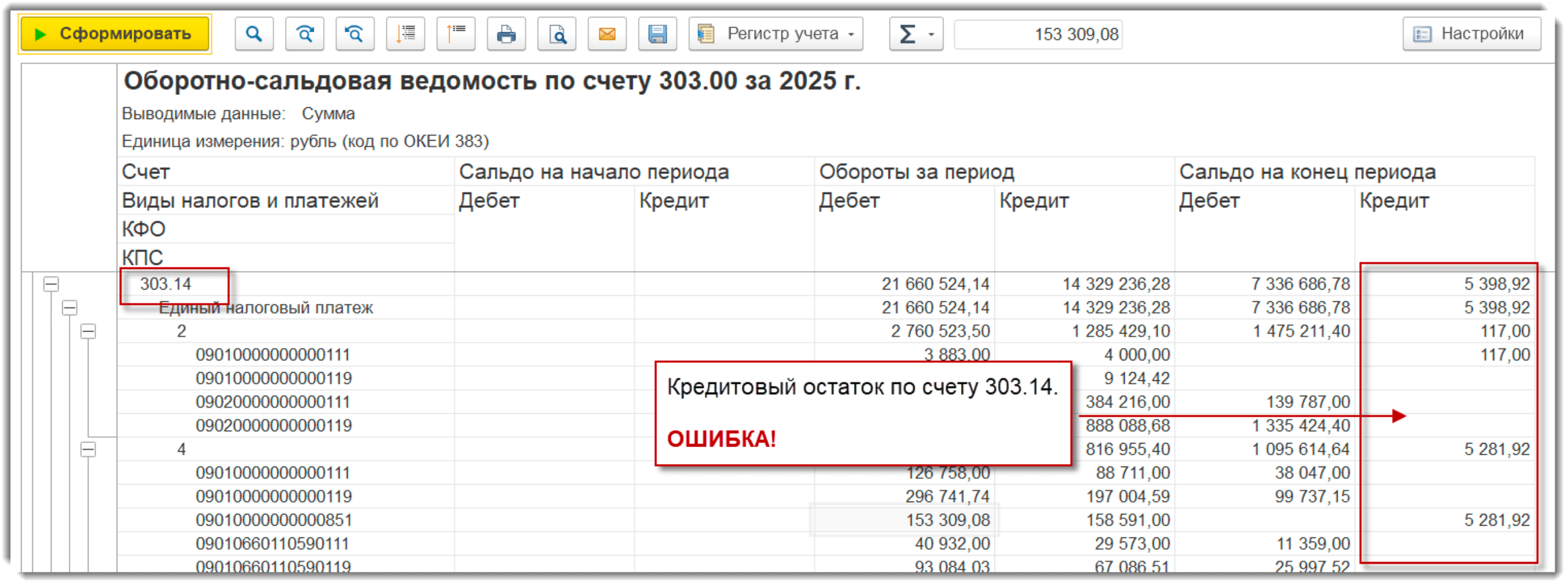
Task: Click the Find Next search icon
Action: 304,34
